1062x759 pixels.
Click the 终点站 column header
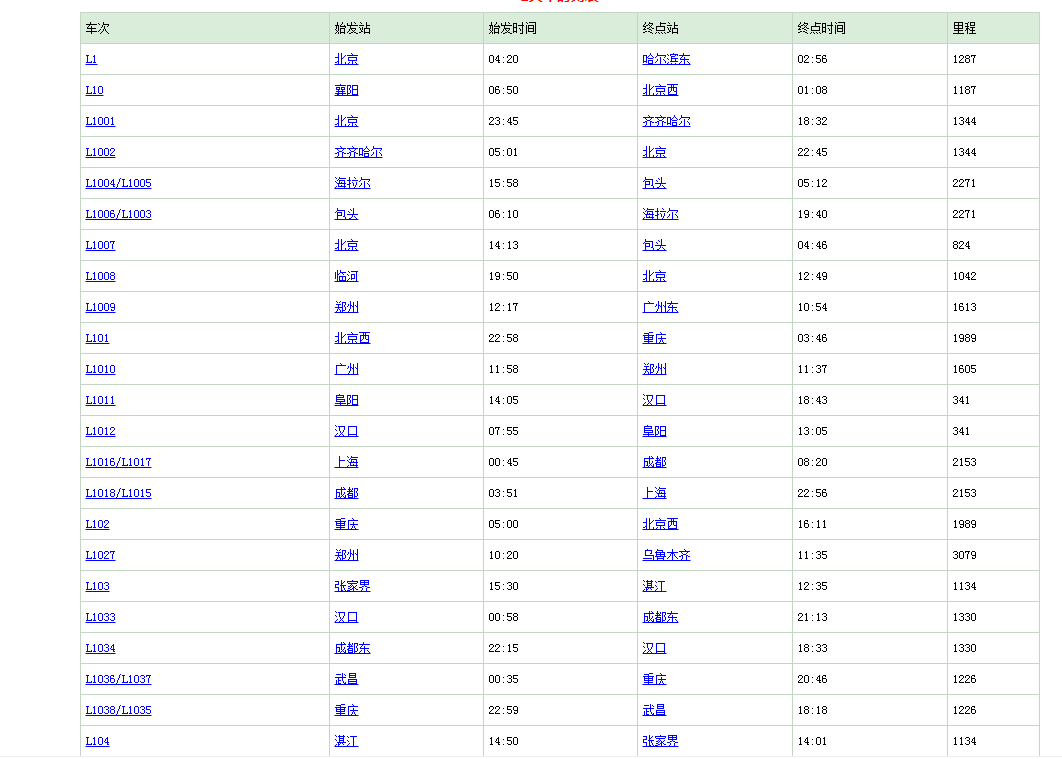coord(660,28)
